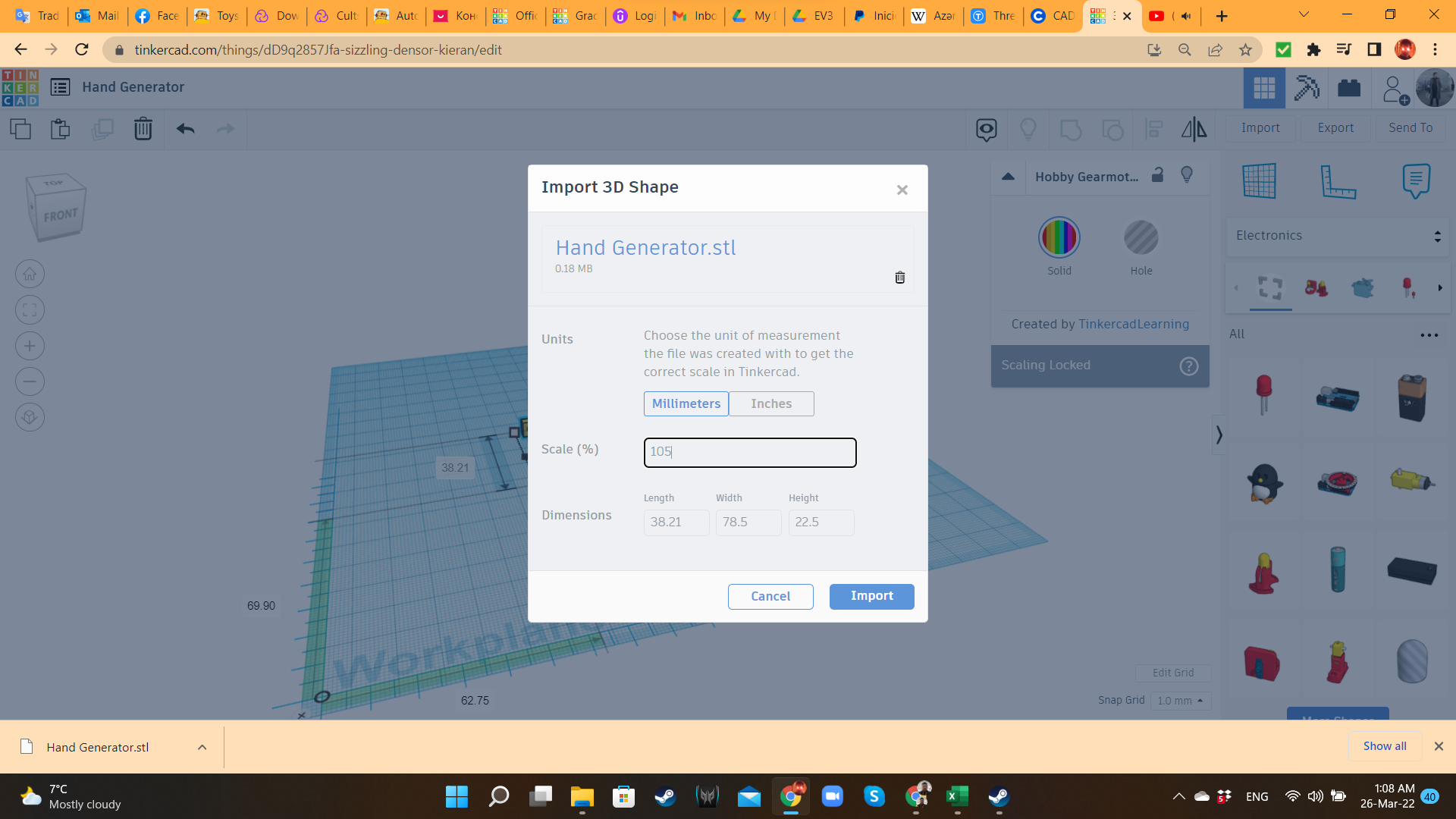Delete the uploaded Hand Generator.stl file
1456x819 pixels.
[899, 278]
